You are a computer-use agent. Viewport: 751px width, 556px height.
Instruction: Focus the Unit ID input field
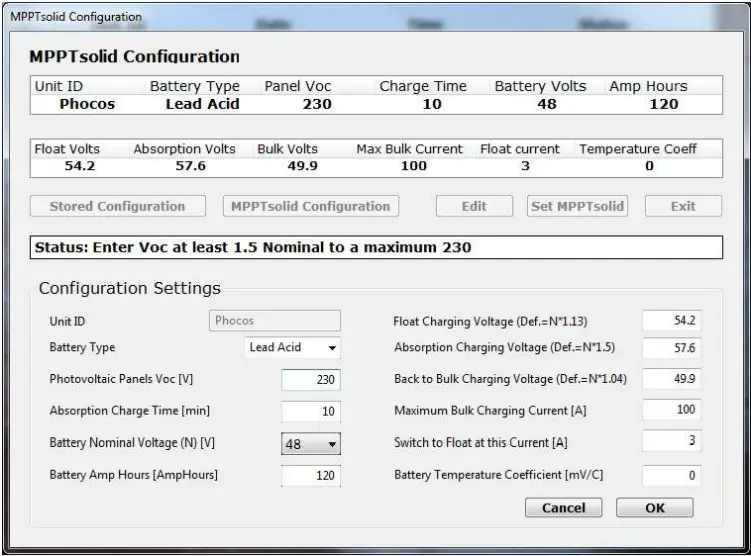pos(275,320)
